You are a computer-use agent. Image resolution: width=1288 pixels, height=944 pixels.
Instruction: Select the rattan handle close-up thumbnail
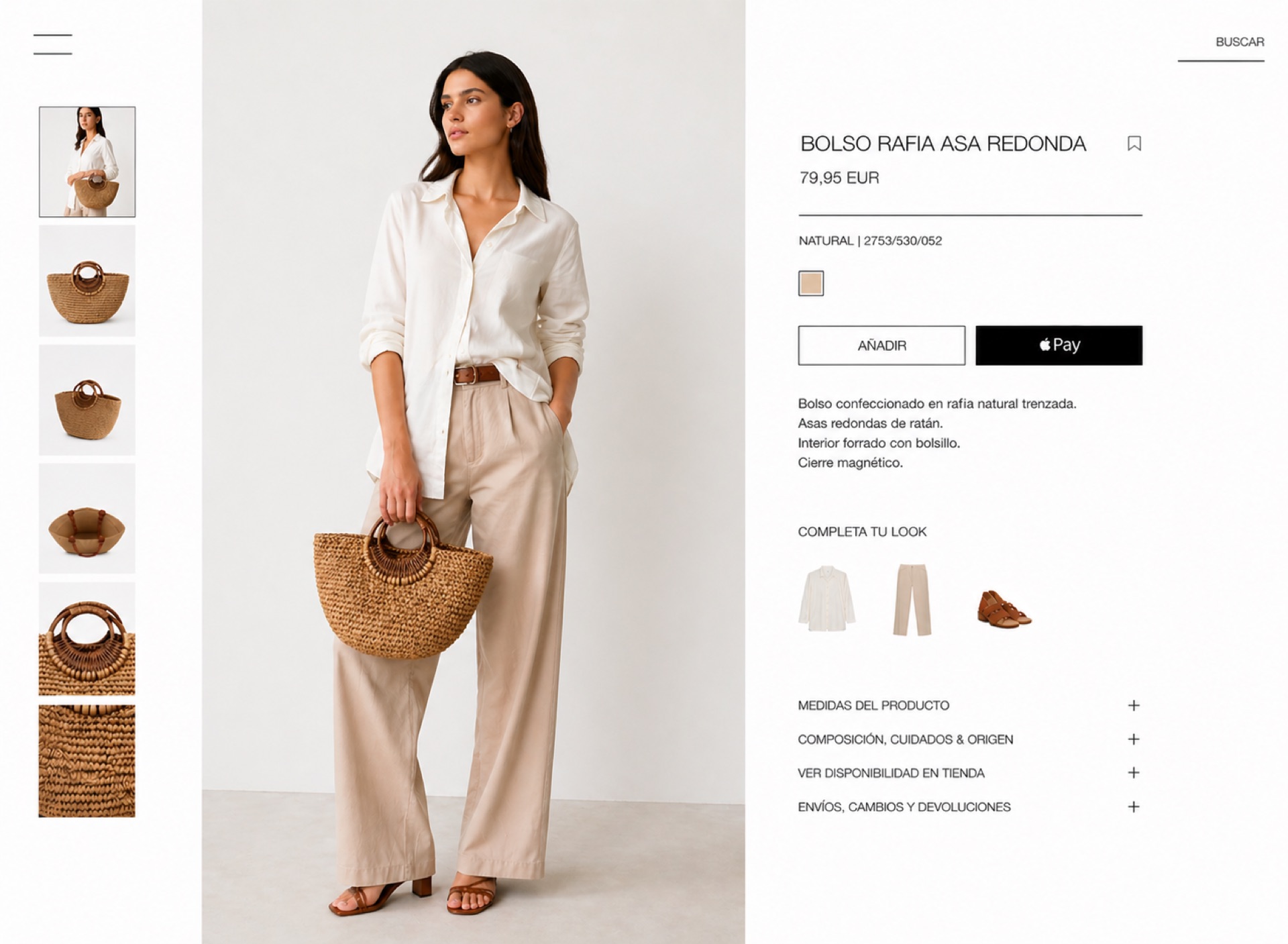click(x=87, y=639)
